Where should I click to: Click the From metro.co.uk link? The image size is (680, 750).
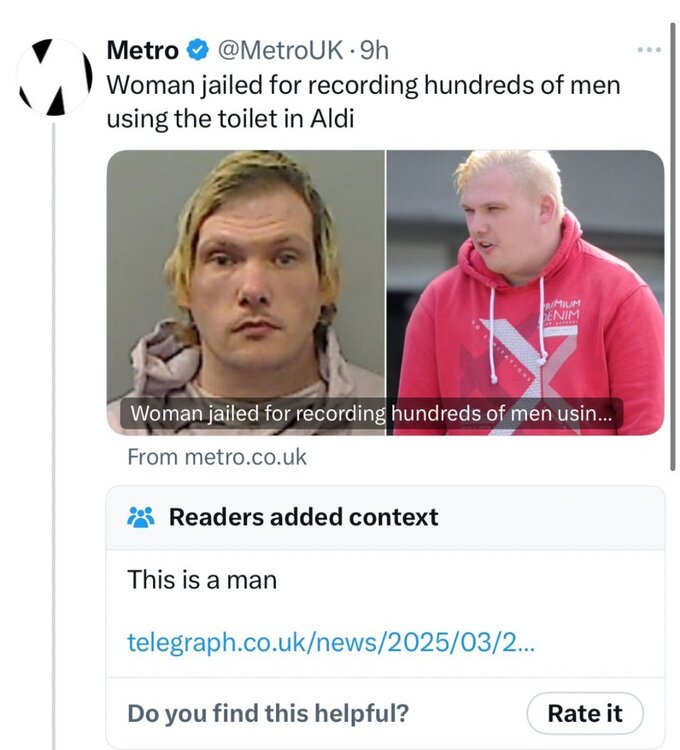(x=217, y=457)
